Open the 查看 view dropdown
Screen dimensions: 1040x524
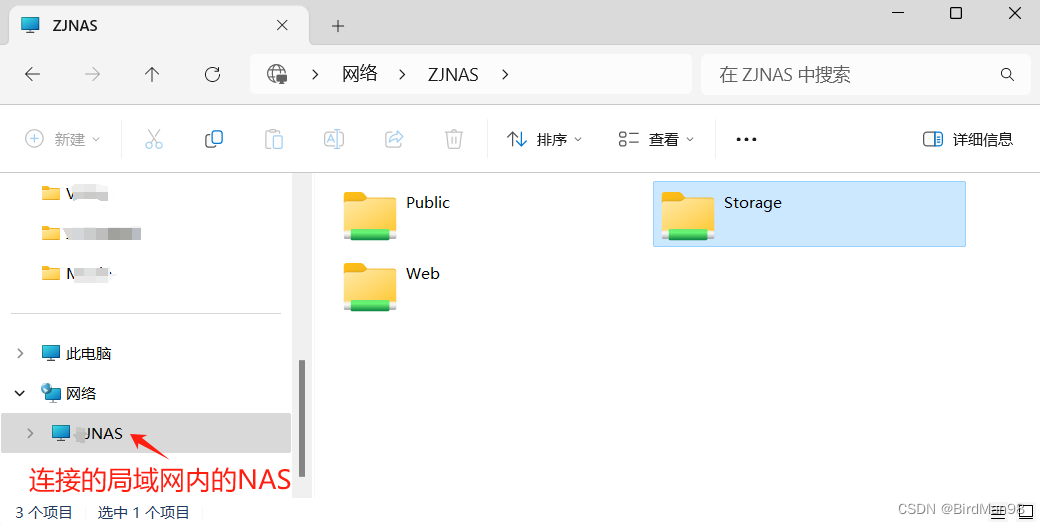tap(655, 139)
